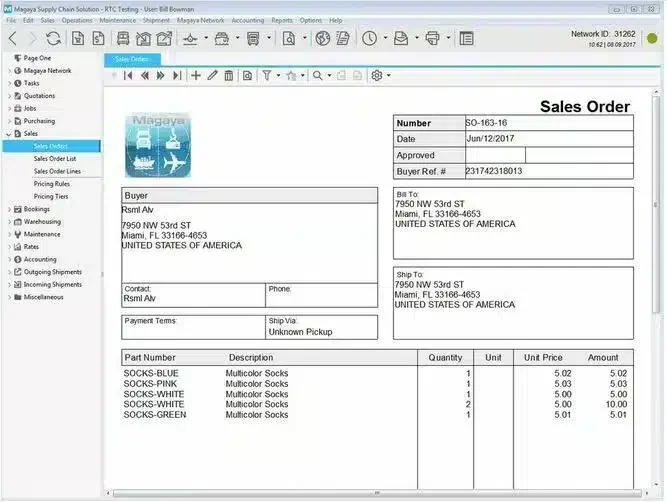Click the Refresh circular arrows icon
This screenshot has width=667, height=502.
[53, 39]
